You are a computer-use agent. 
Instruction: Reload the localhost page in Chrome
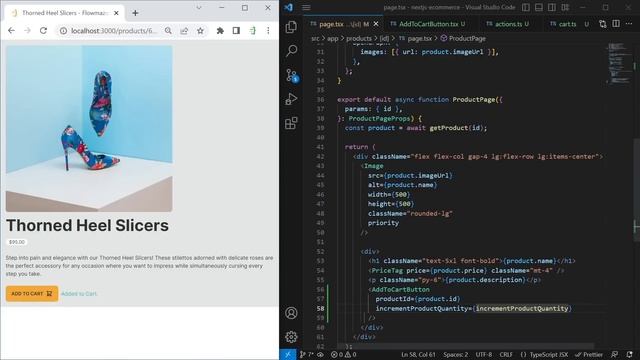43,31
